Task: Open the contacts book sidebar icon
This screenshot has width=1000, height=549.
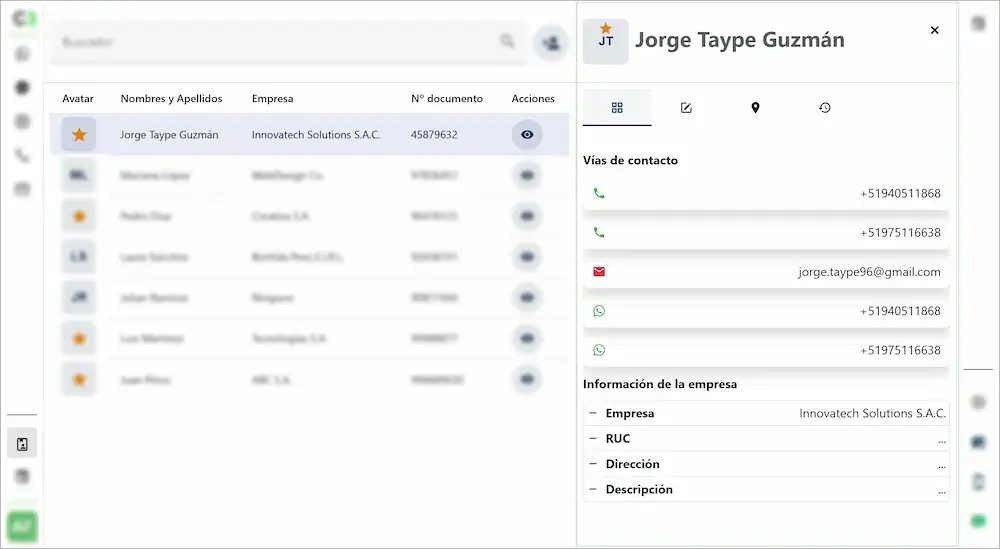Action: (x=22, y=444)
